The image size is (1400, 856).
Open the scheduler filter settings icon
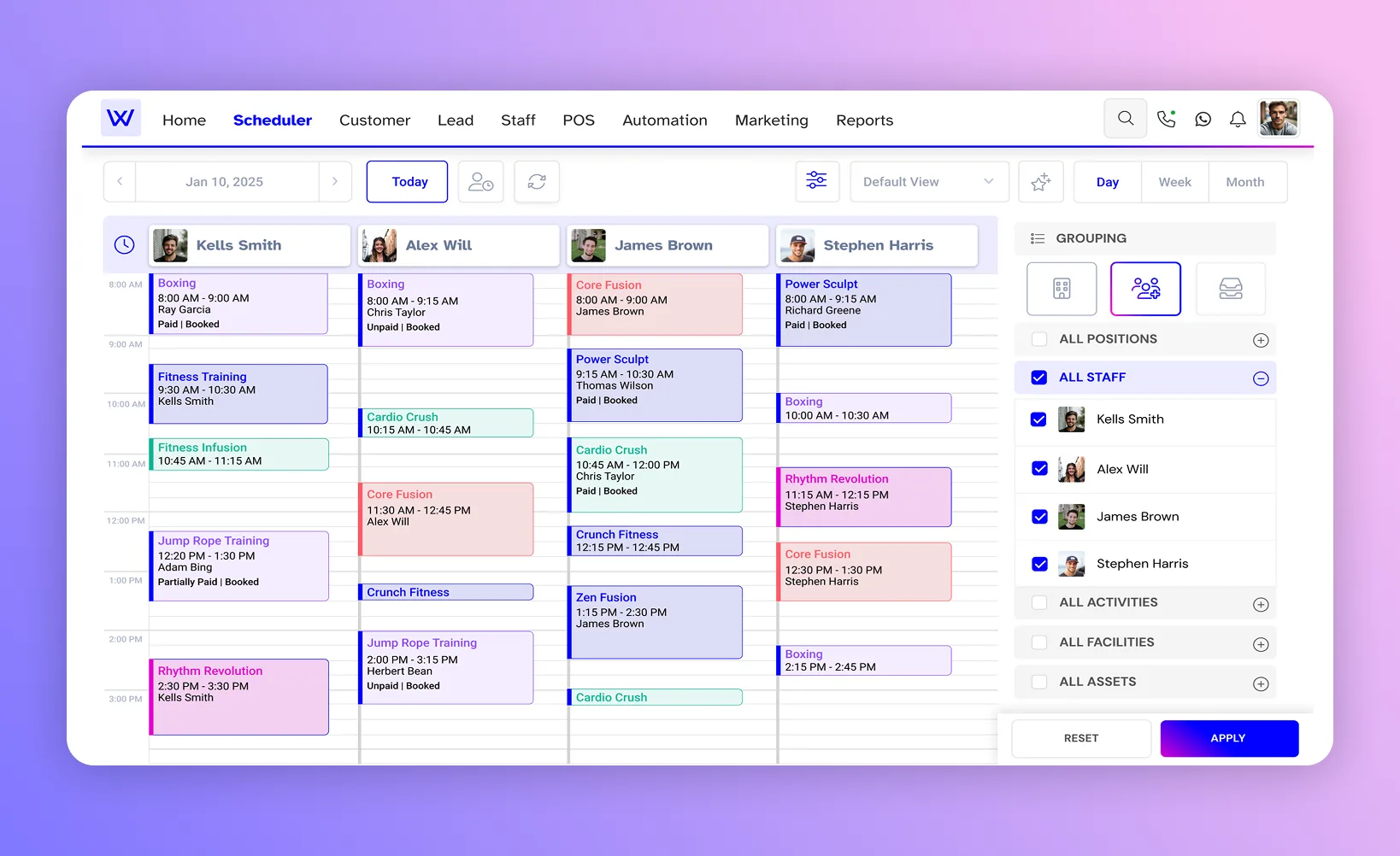click(816, 181)
